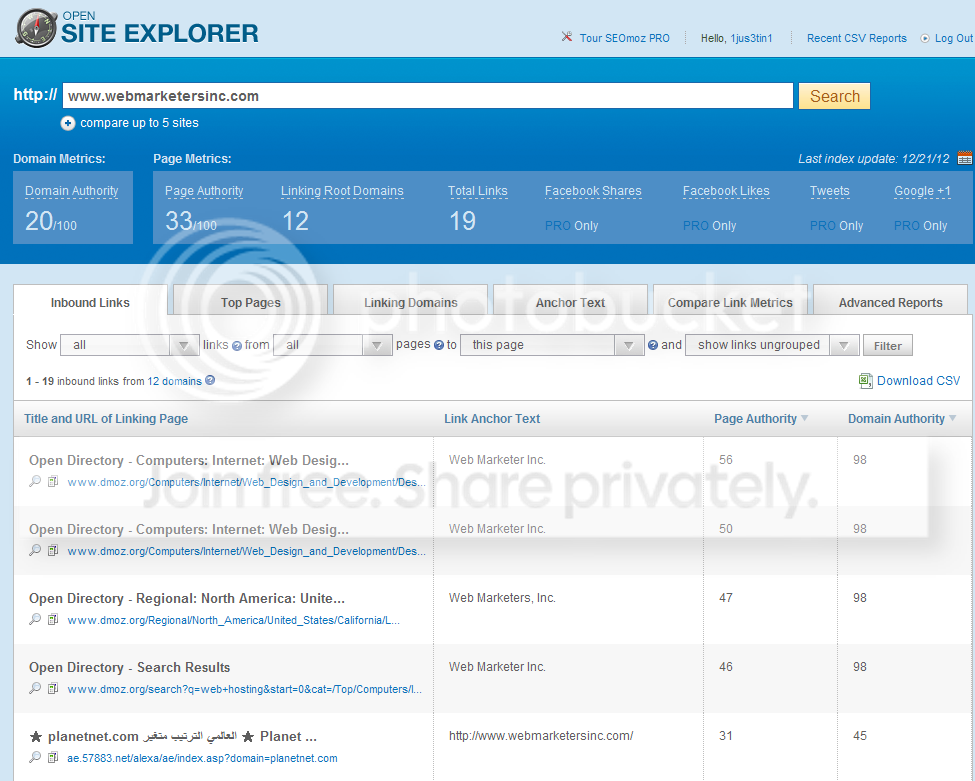Open Recent CSV Reports link
The height and width of the screenshot is (781, 975).
[x=856, y=39]
